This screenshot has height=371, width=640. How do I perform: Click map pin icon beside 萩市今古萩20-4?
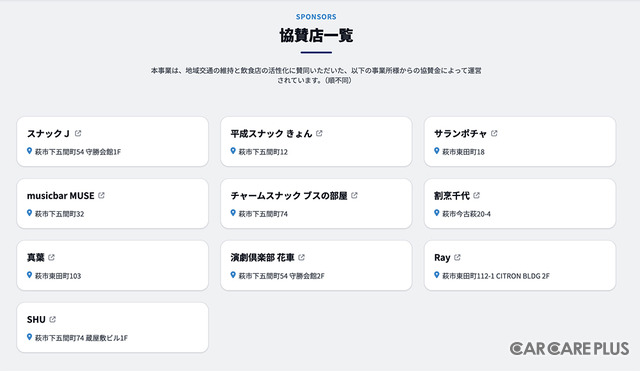pyautogui.click(x=437, y=213)
